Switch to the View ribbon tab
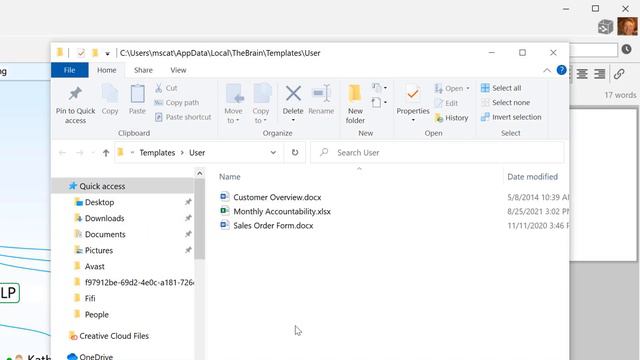The width and height of the screenshot is (640, 360). (178, 70)
